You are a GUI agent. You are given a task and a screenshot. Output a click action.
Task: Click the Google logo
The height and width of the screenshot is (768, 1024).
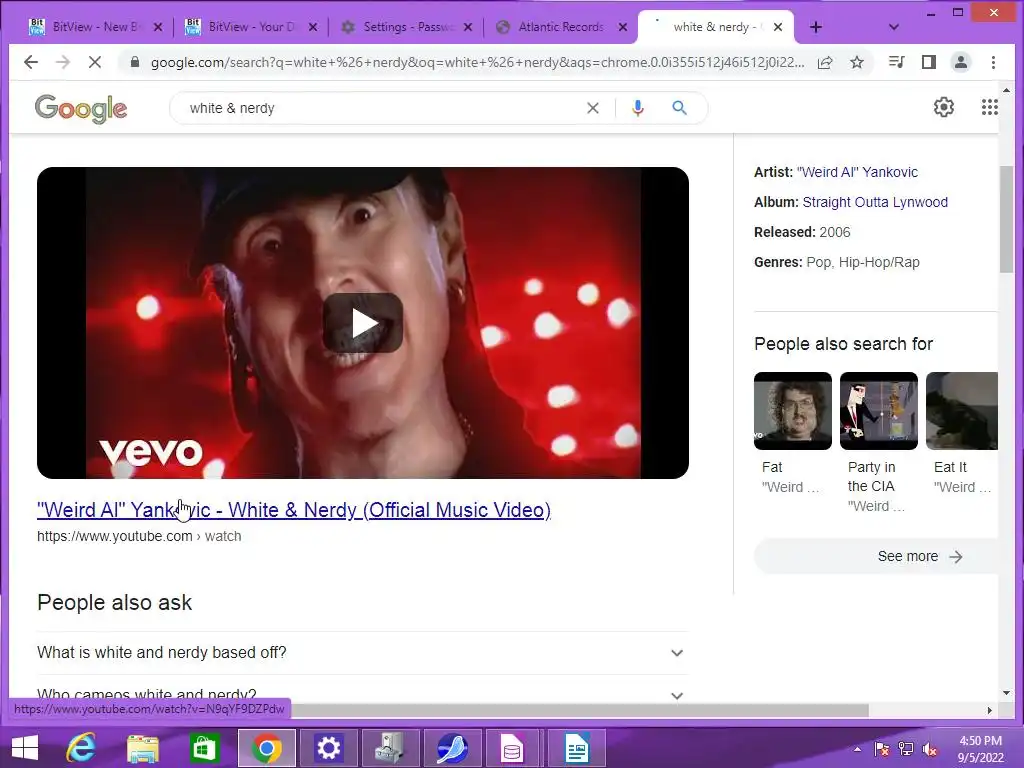(x=81, y=108)
